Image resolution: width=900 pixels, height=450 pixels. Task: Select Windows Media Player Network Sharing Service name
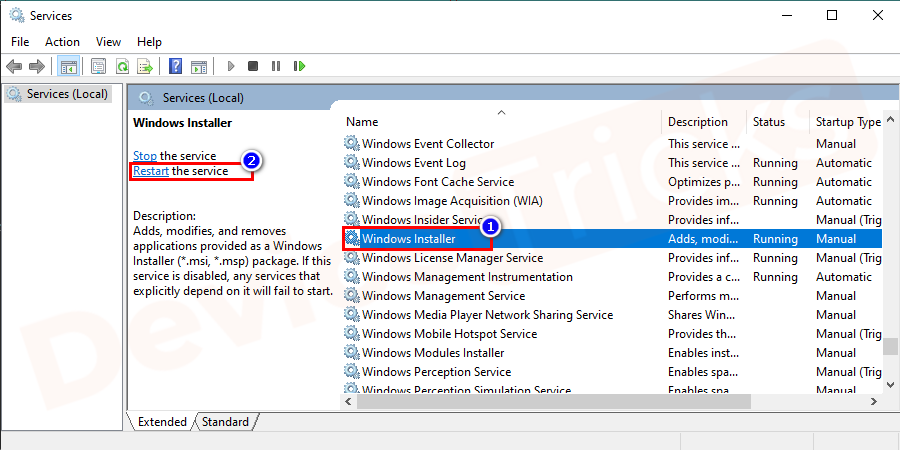487,315
